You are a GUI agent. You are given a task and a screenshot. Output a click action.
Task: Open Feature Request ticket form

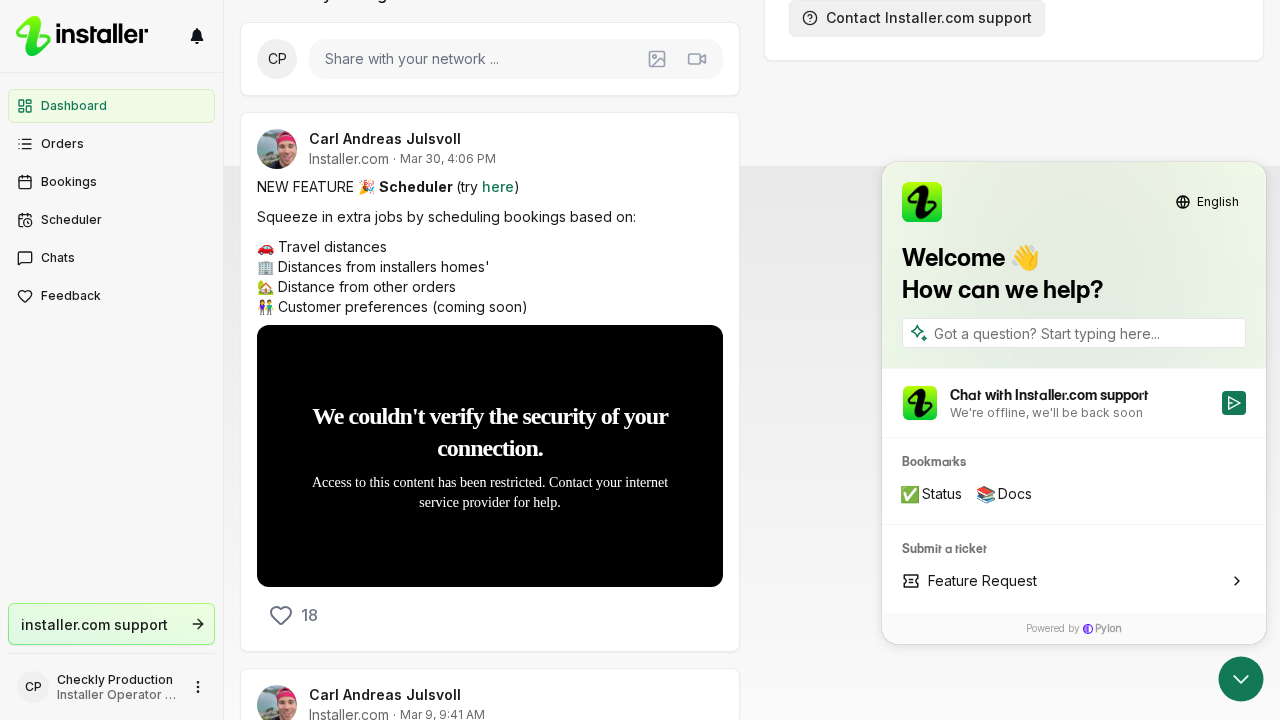(x=1074, y=581)
